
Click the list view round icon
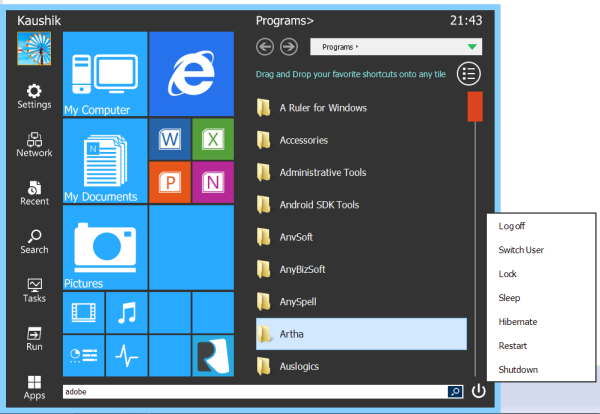tap(469, 74)
